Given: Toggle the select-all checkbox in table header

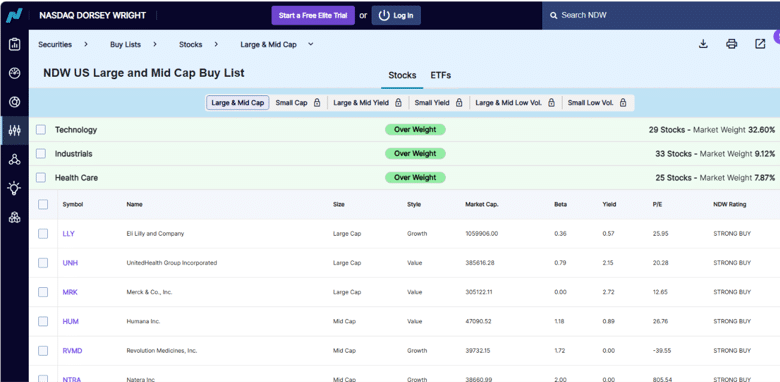Looking at the screenshot, I should 43,204.
